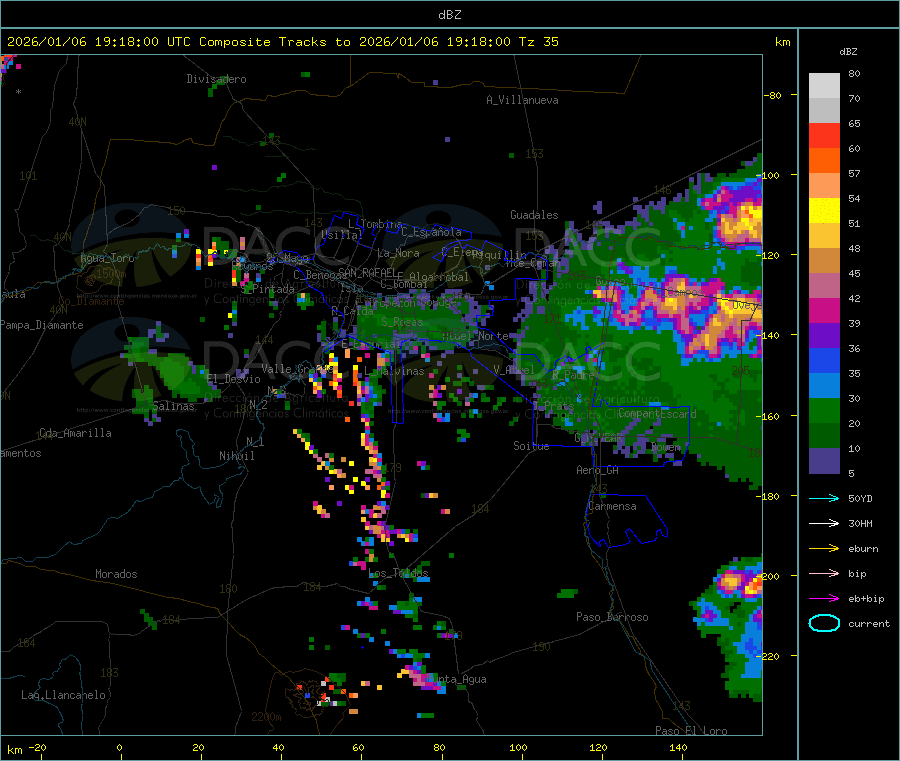Click the '-200' km tick on right axis

point(769,576)
